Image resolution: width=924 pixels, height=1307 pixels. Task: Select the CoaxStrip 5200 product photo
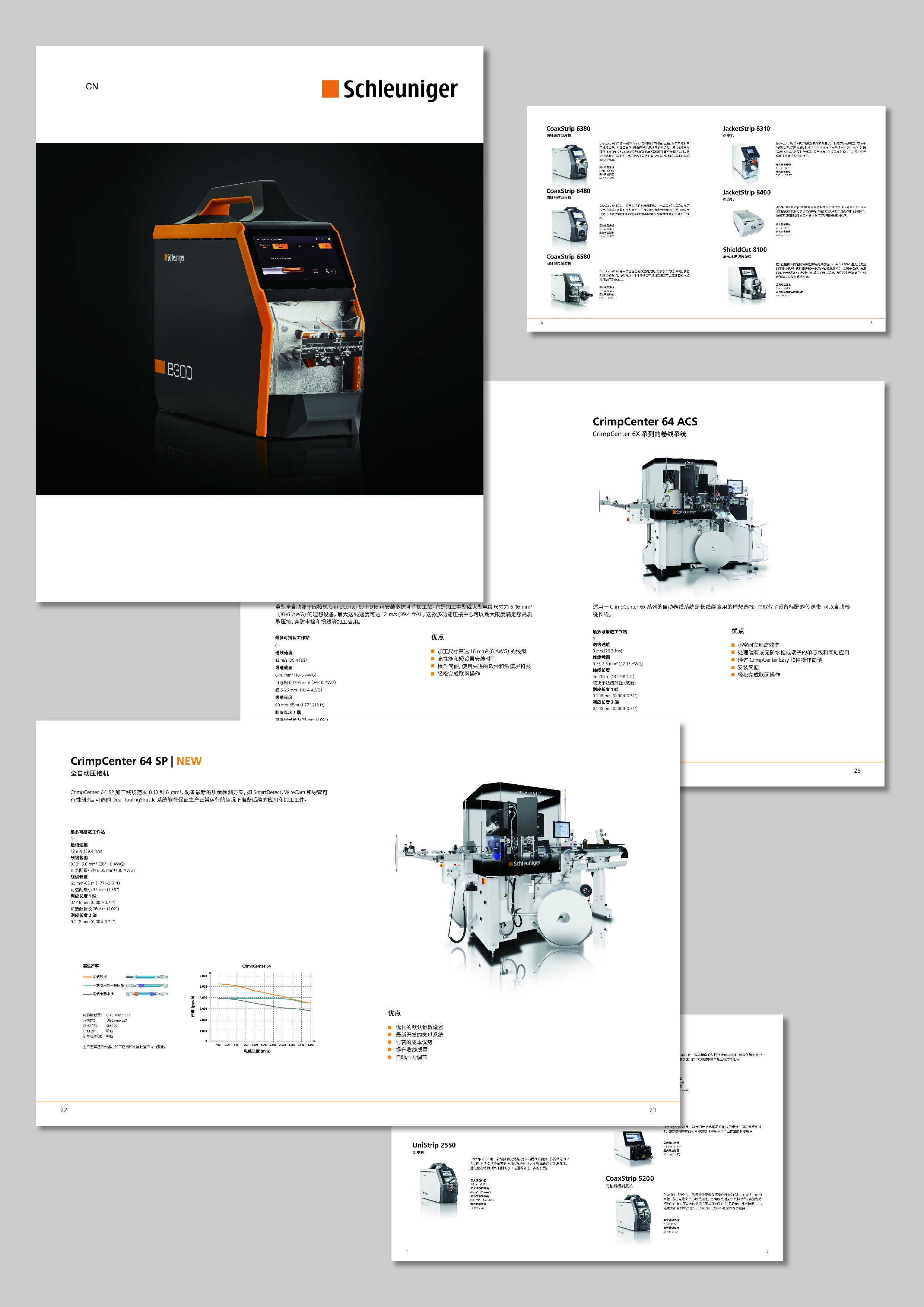point(633,1216)
